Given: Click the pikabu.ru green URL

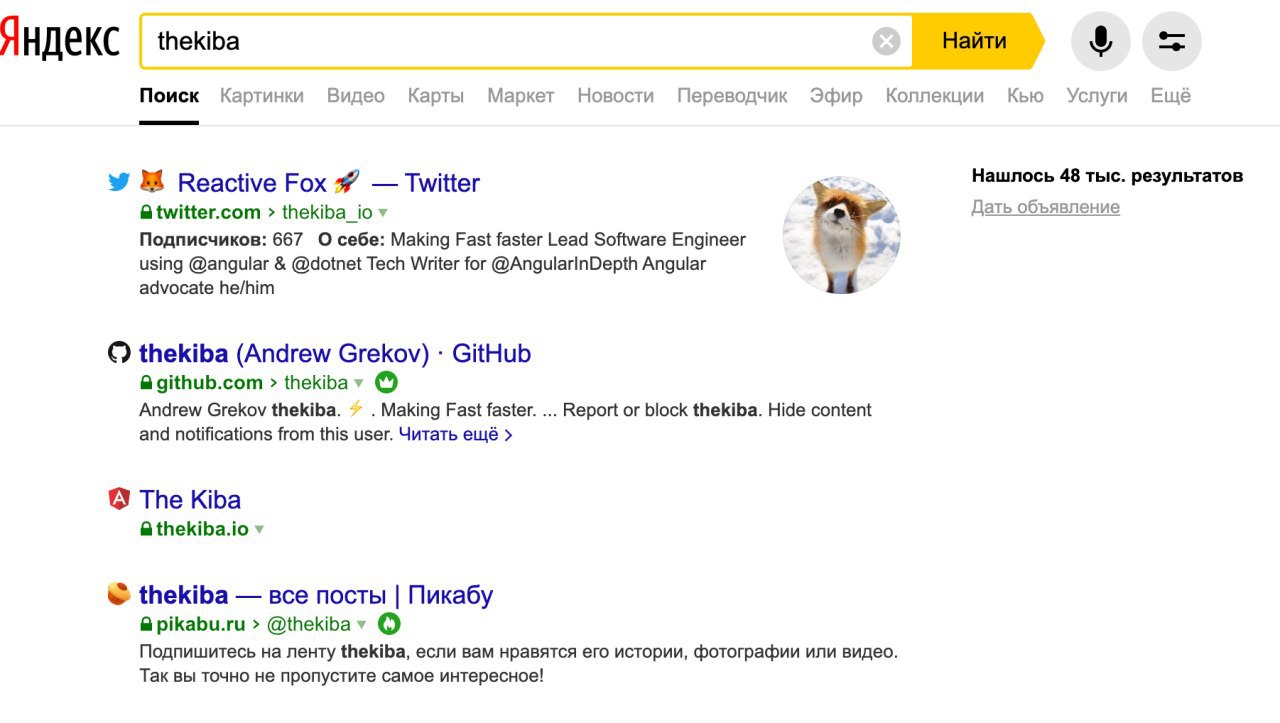Looking at the screenshot, I should [200, 625].
